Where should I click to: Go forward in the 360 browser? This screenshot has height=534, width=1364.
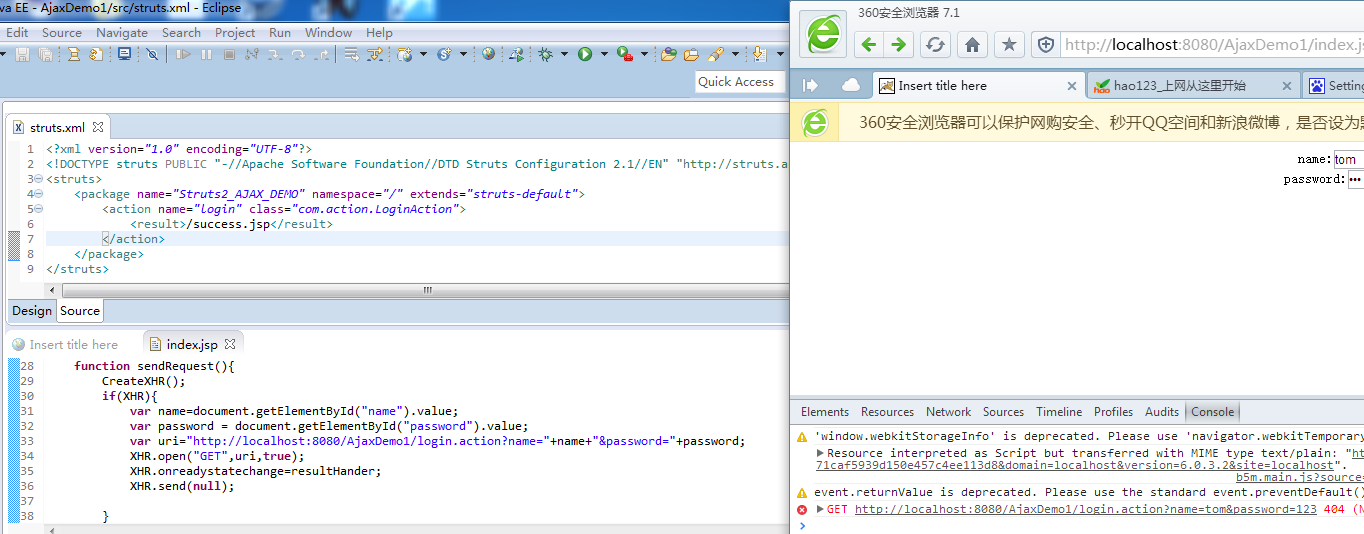coord(898,44)
